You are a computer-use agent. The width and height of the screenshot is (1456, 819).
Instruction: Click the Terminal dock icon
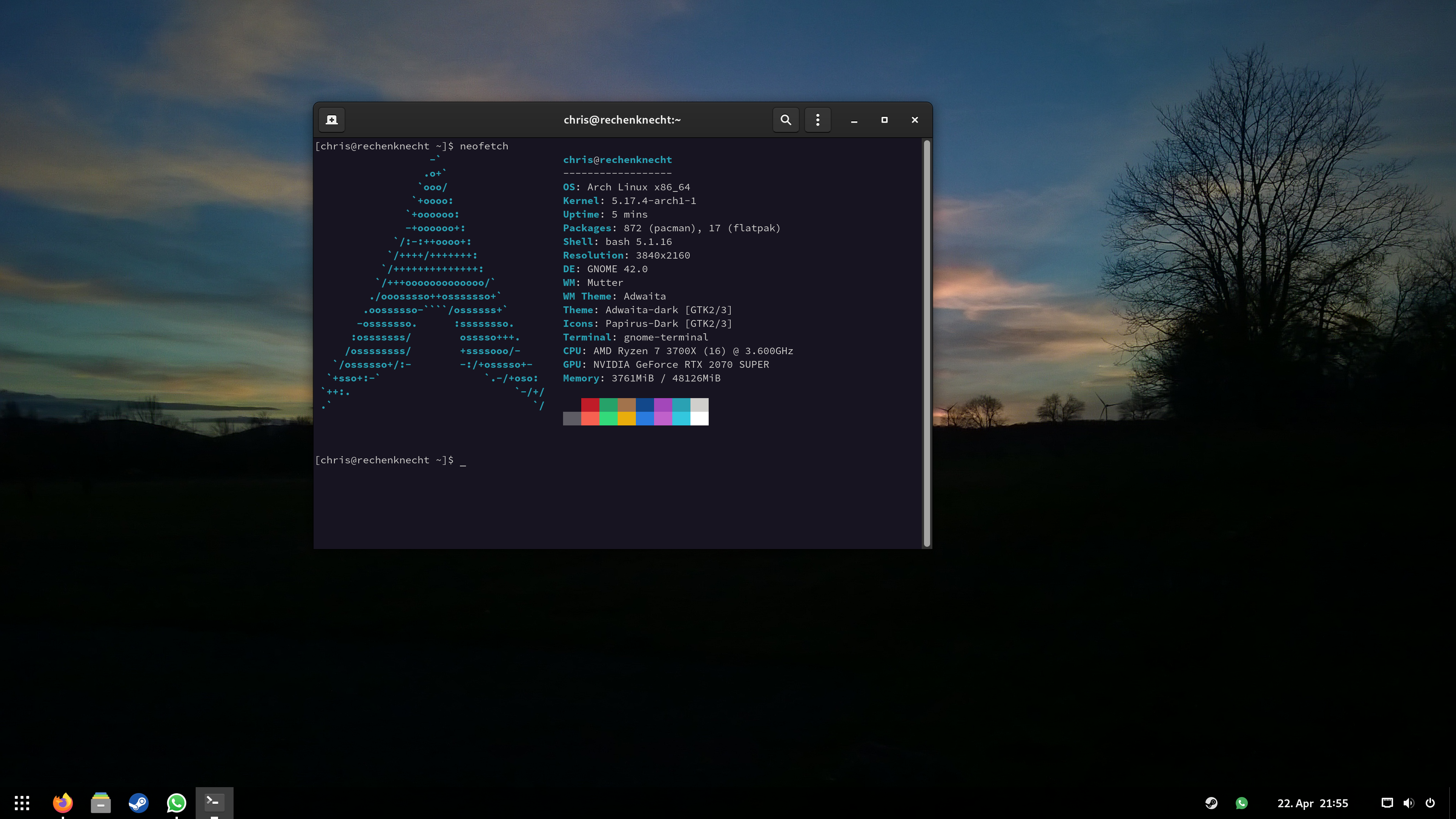click(x=214, y=803)
